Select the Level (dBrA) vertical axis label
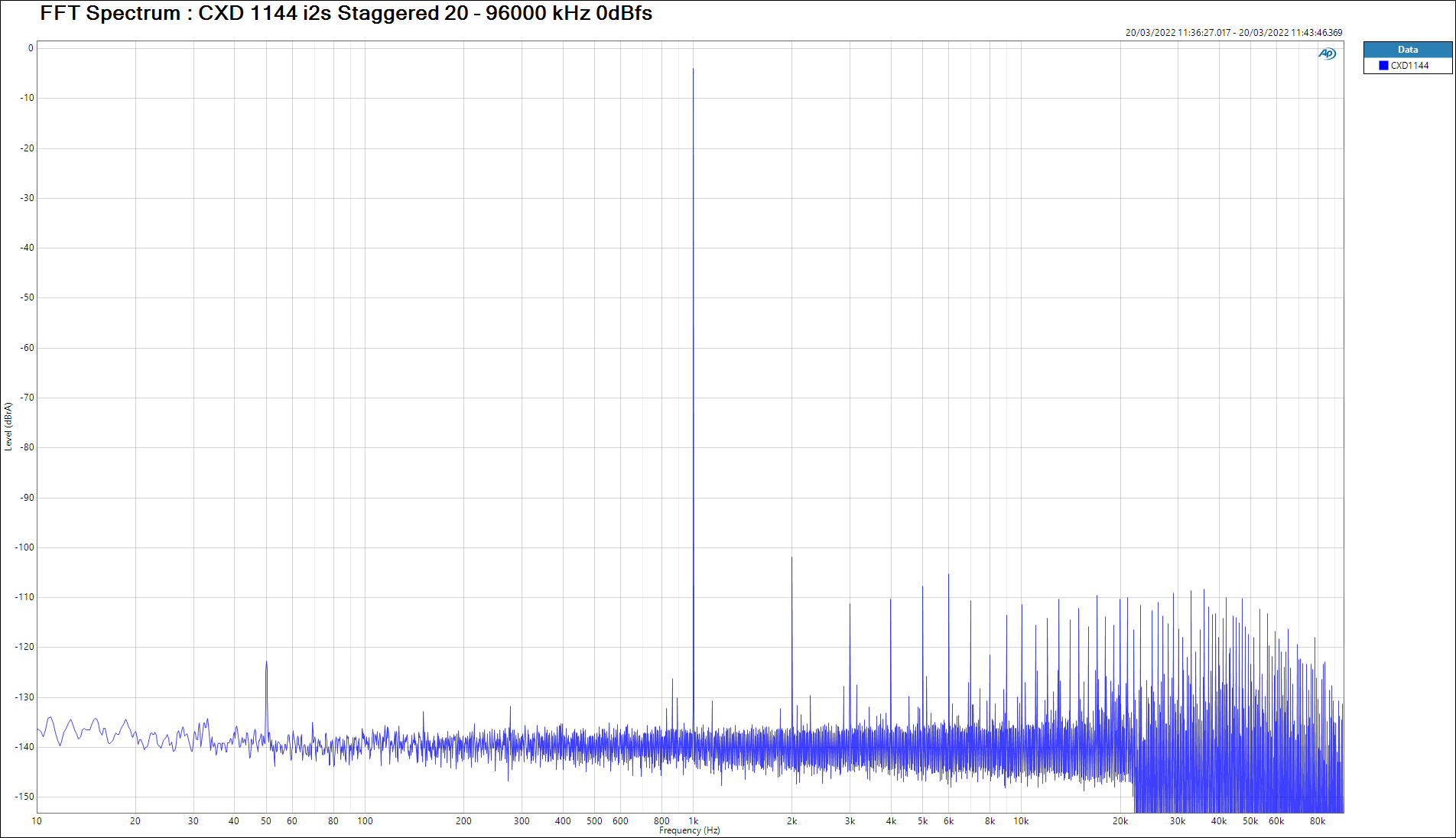This screenshot has width=1456, height=838. click(x=8, y=427)
